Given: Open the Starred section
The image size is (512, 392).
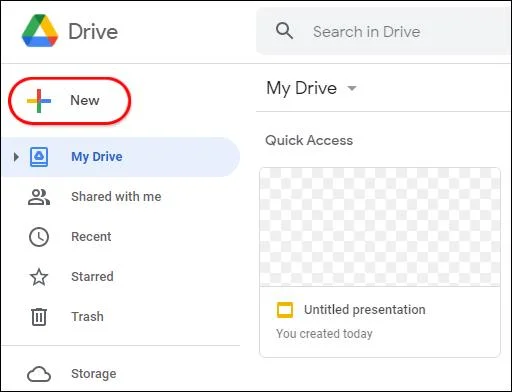Looking at the screenshot, I should 92,277.
